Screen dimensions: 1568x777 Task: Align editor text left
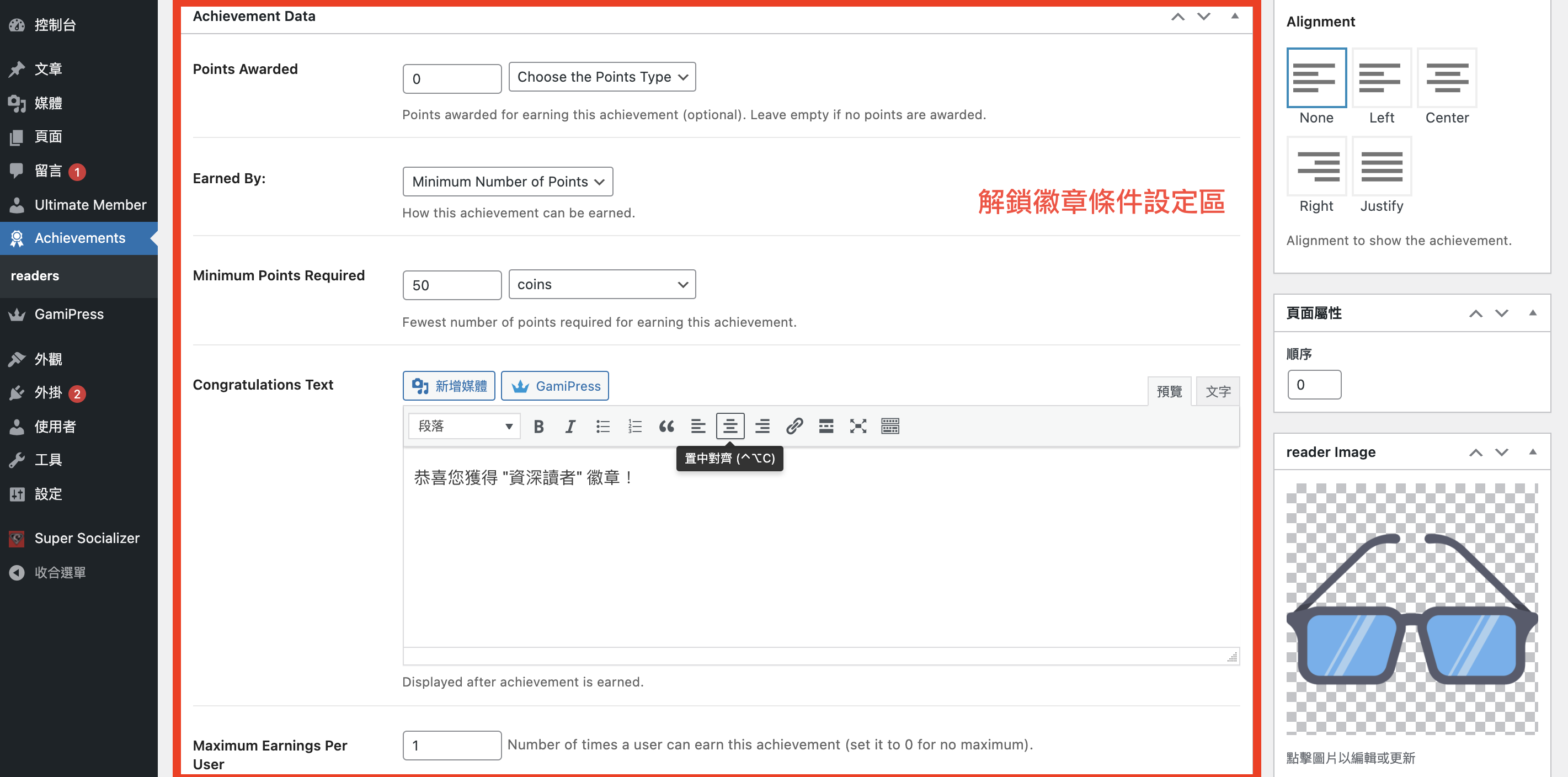[x=698, y=426]
